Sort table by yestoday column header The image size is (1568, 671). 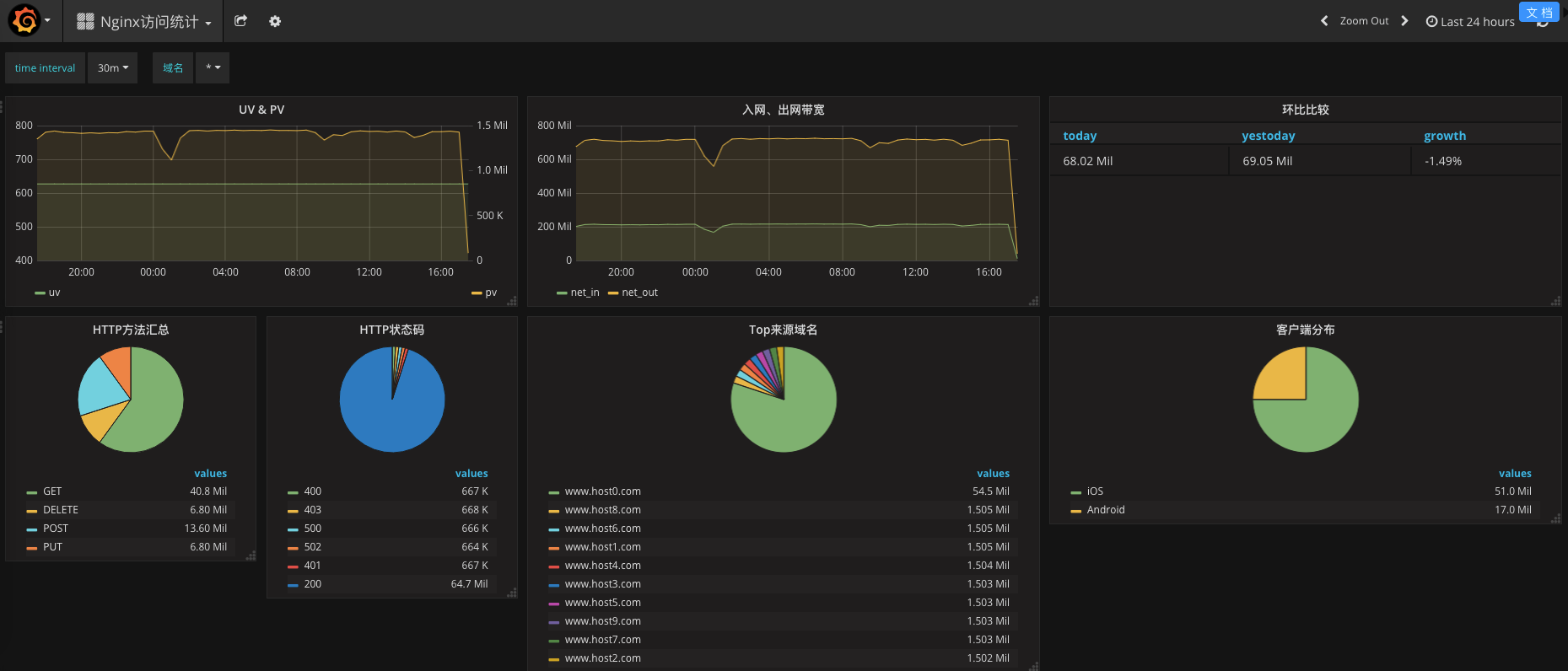tap(1269, 136)
